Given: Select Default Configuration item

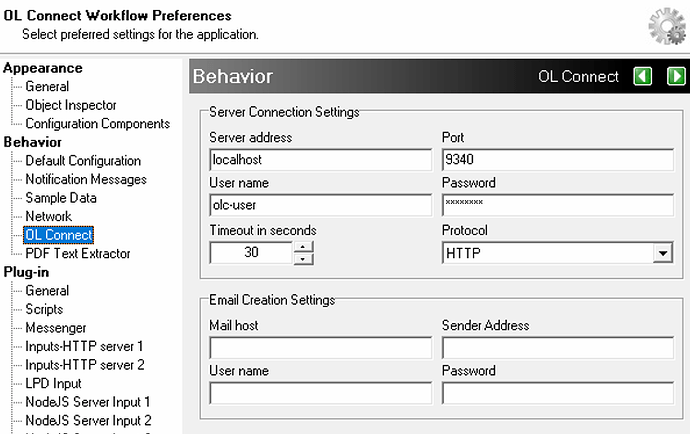Looking at the screenshot, I should pos(83,161).
